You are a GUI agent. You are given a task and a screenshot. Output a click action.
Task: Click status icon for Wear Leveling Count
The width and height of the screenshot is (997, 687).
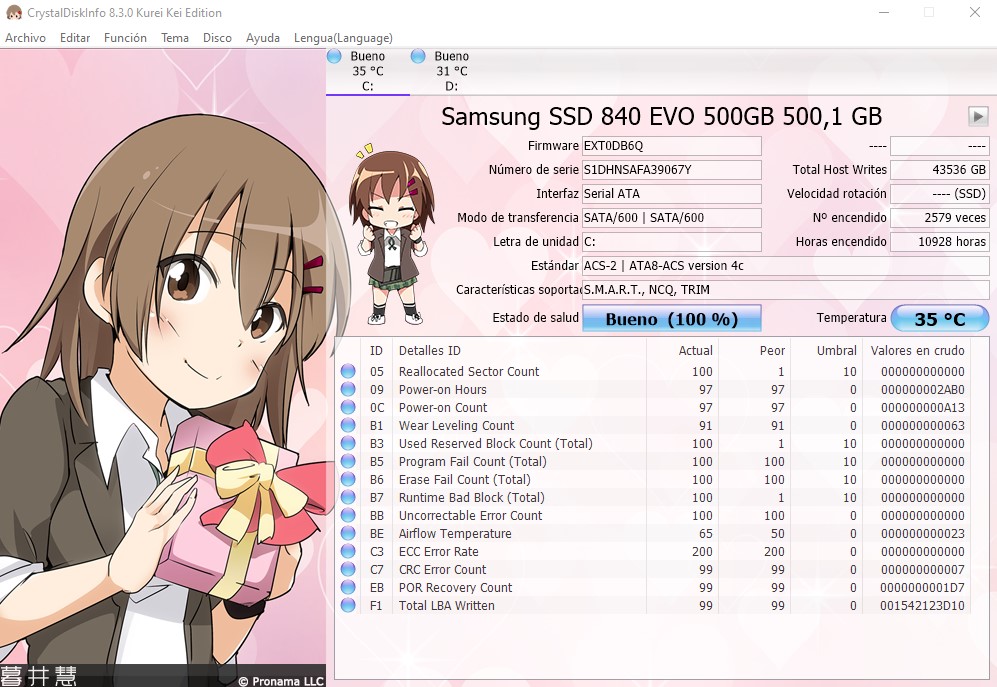(348, 425)
